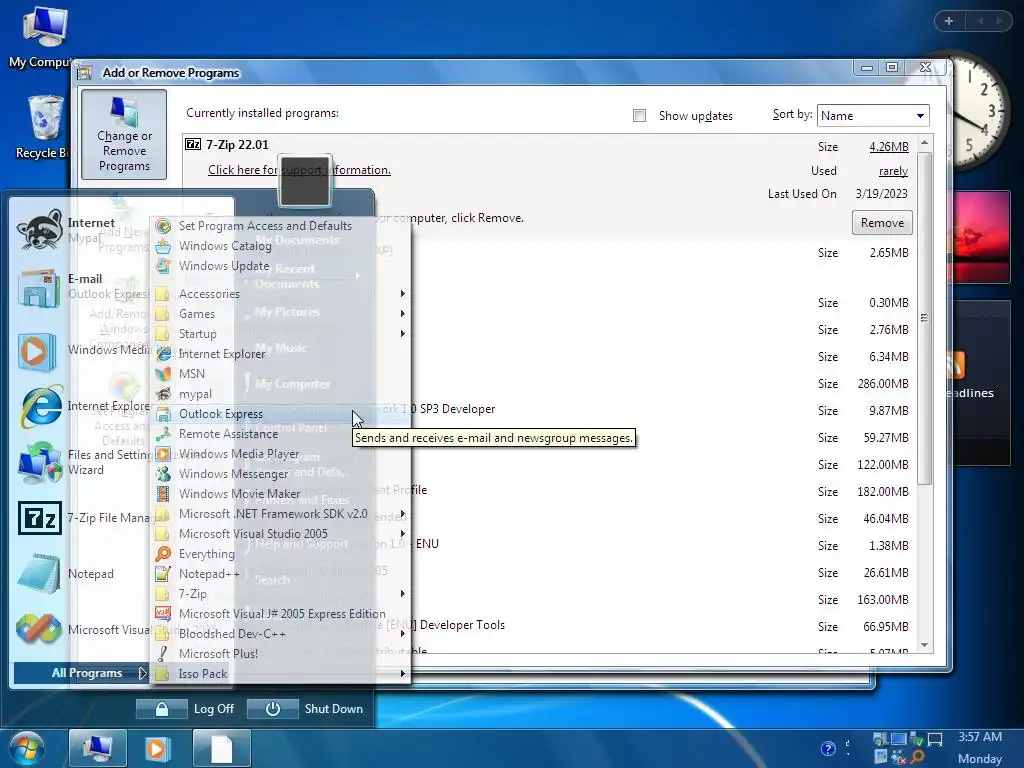Click the rarely used frequency link
The width and height of the screenshot is (1024, 768).
pyautogui.click(x=893, y=171)
